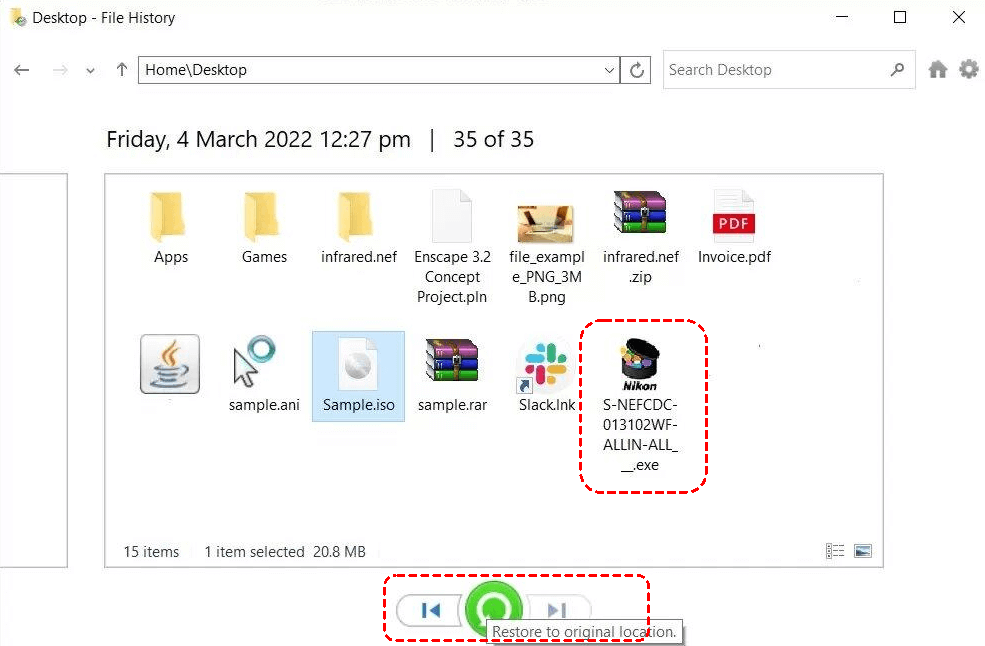
Task: Select the sample.ani cursor file
Action: point(264,375)
